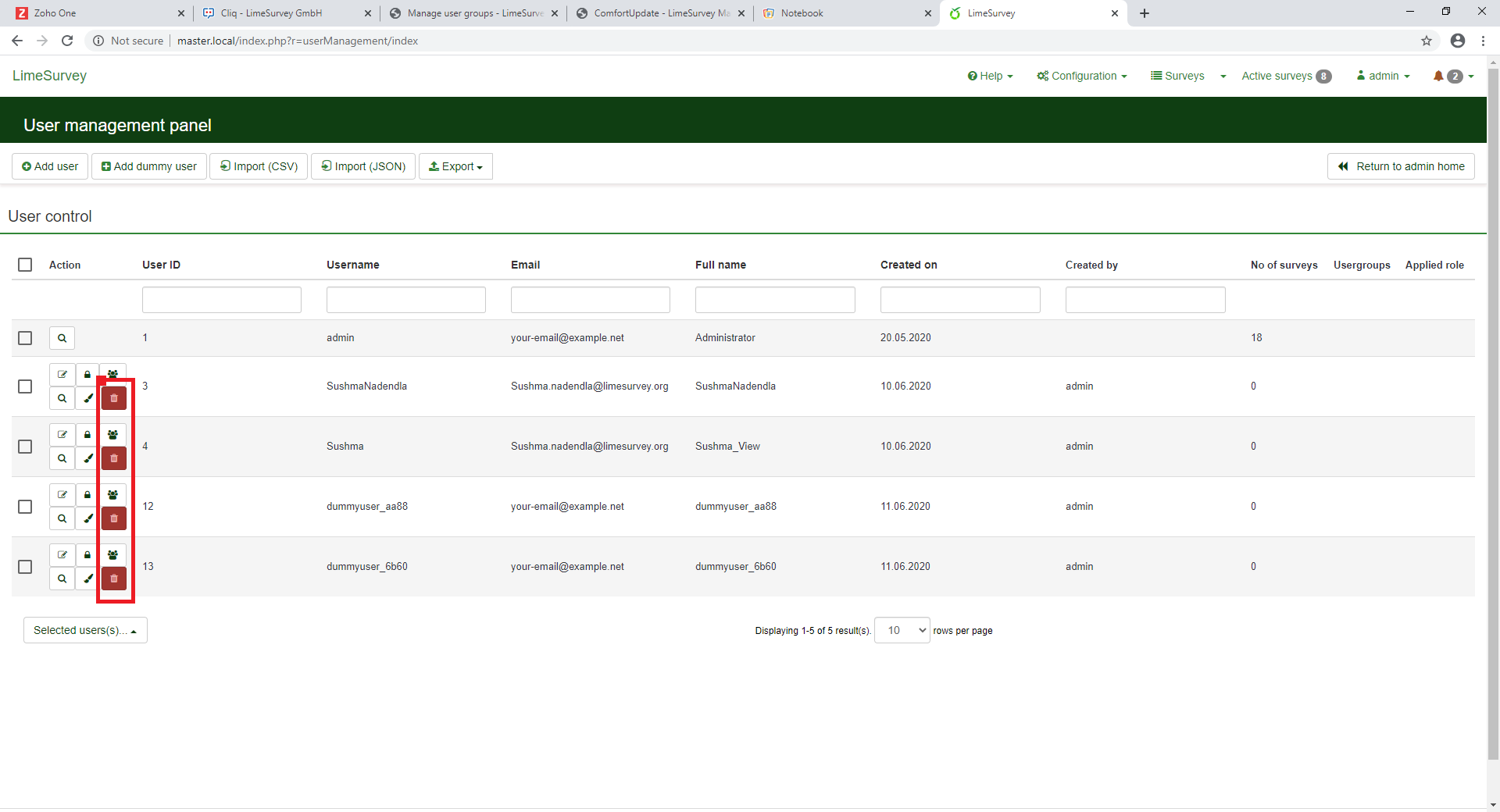Expand the Export dropdown

[455, 166]
